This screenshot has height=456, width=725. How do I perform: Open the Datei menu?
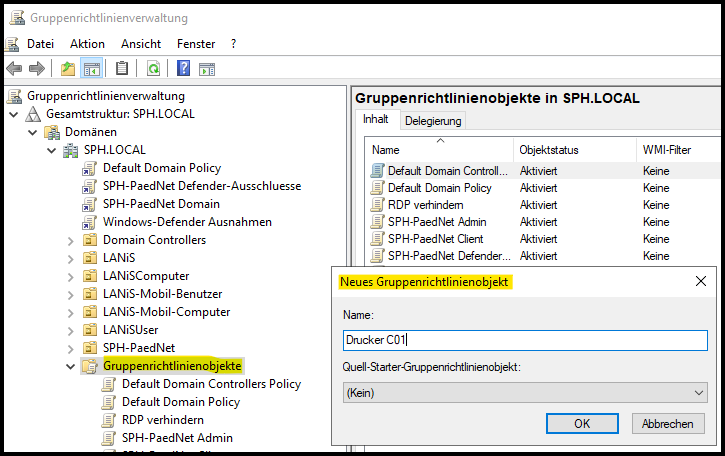click(40, 44)
